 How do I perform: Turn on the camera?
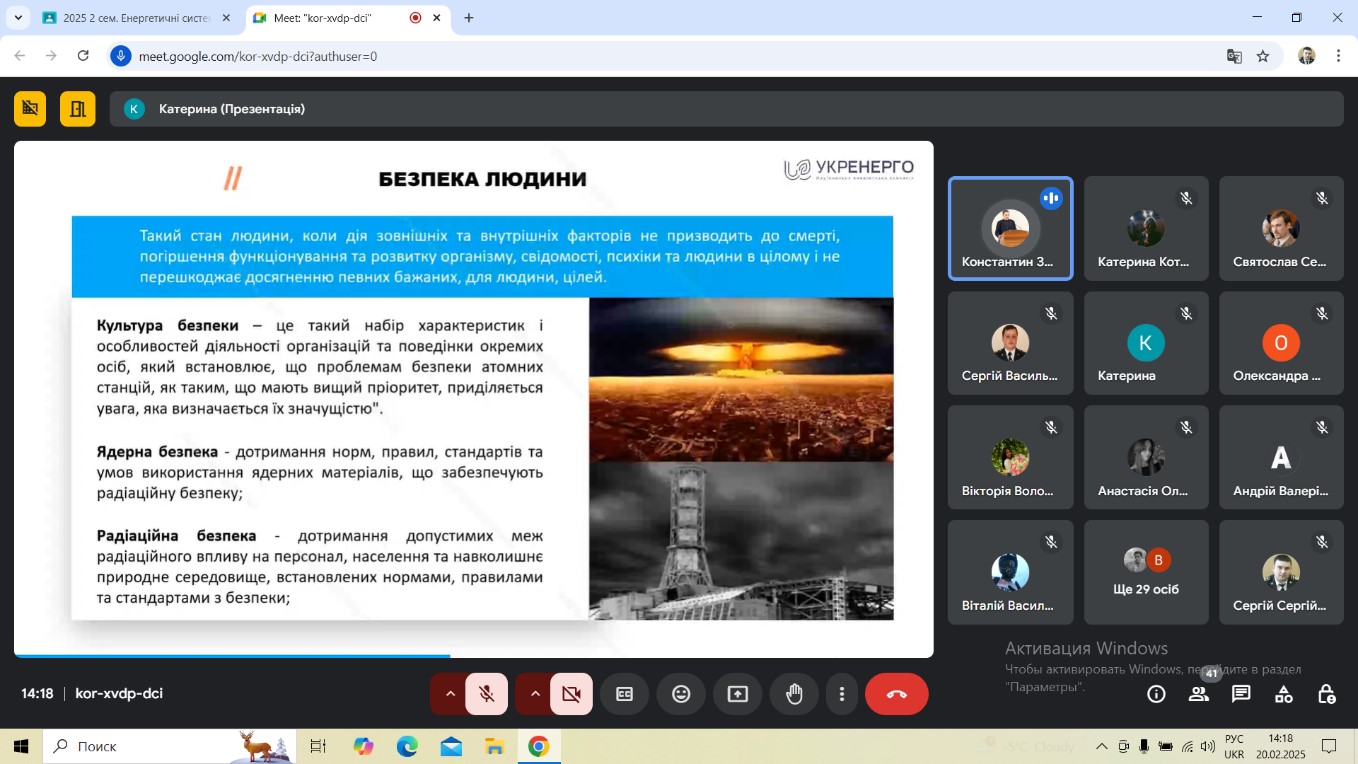[x=571, y=694]
